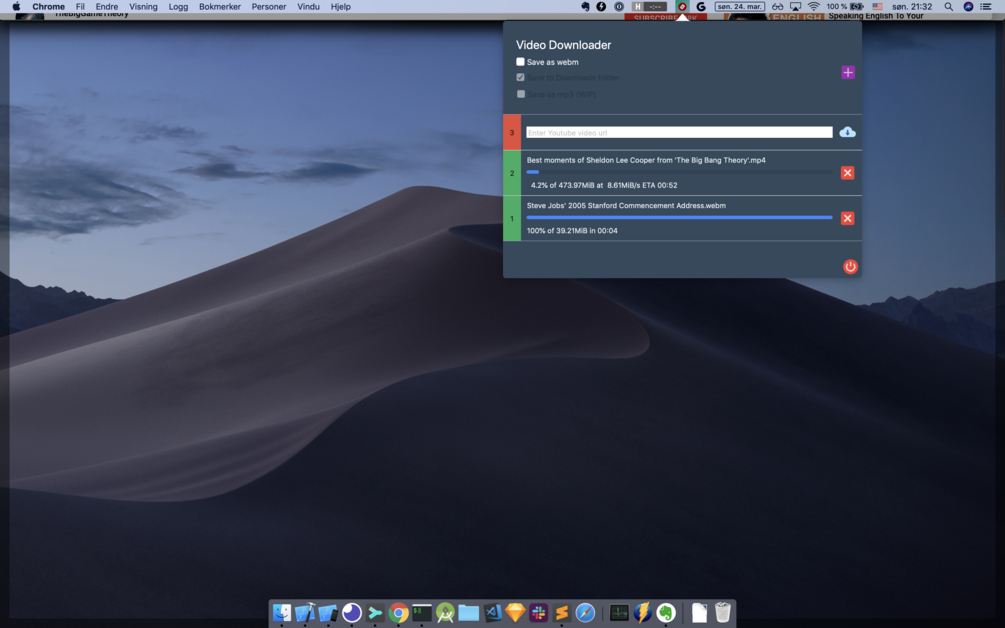The image size is (1005, 628).
Task: Open the US flag input source menu
Action: (x=877, y=6)
